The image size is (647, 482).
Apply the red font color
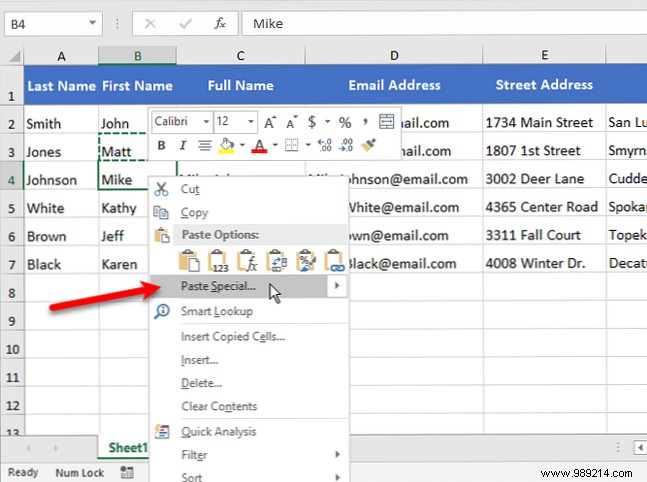[x=259, y=146]
